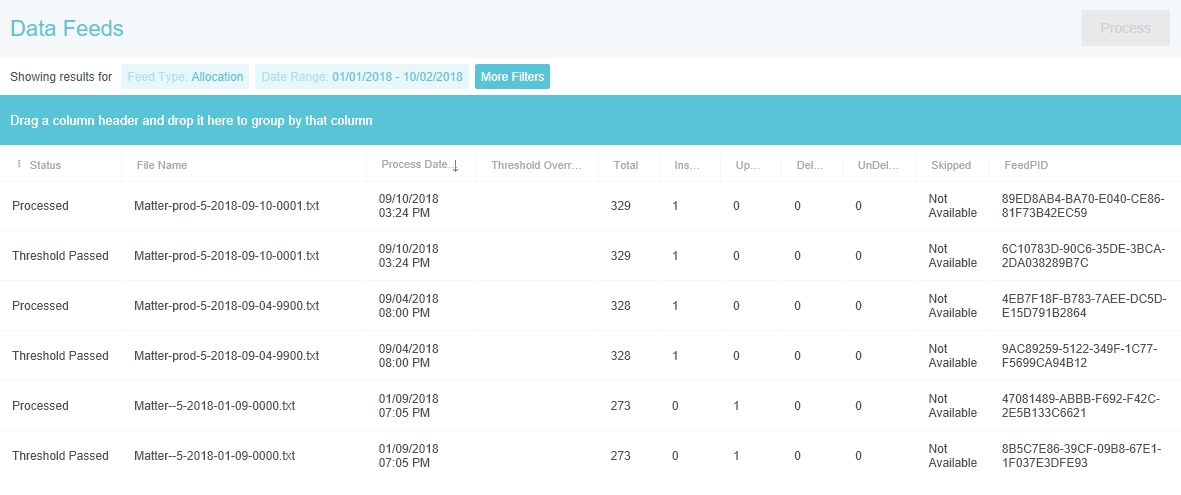This screenshot has width=1181, height=495.
Task: Open the Date Range filter chip
Action: click(362, 77)
